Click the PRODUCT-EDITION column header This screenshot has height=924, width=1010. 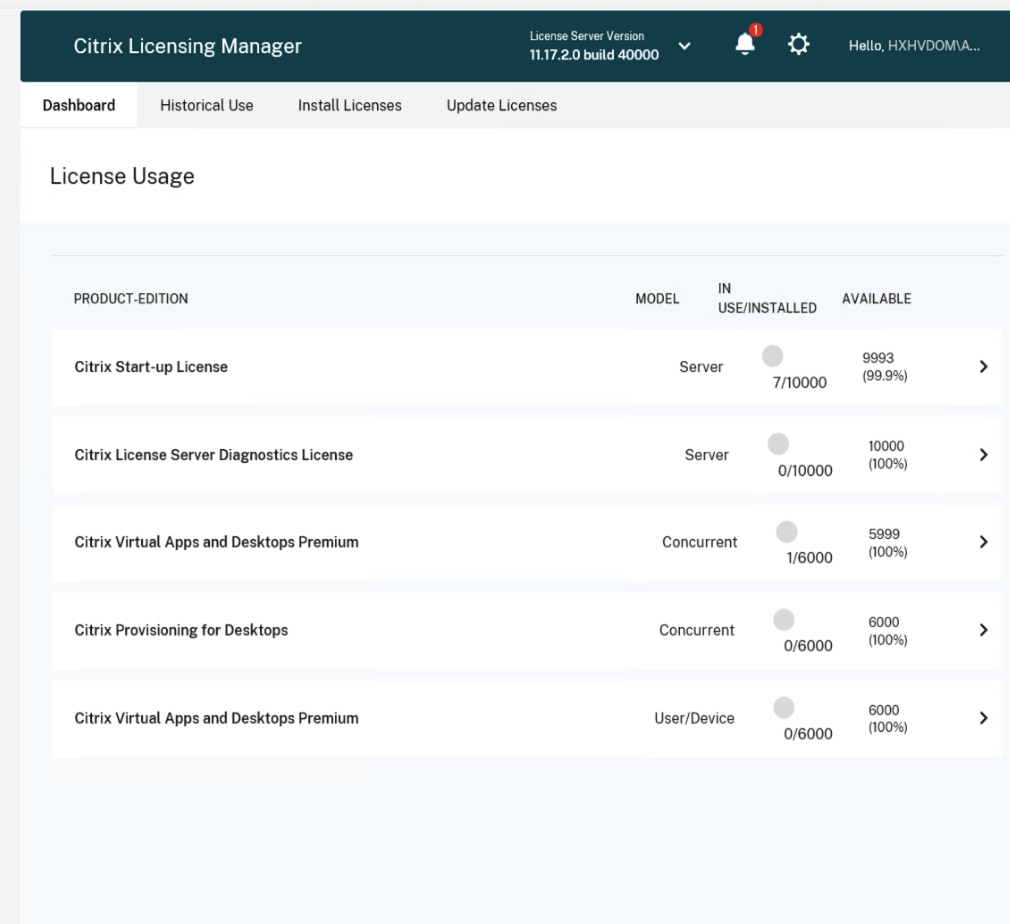[x=131, y=299]
